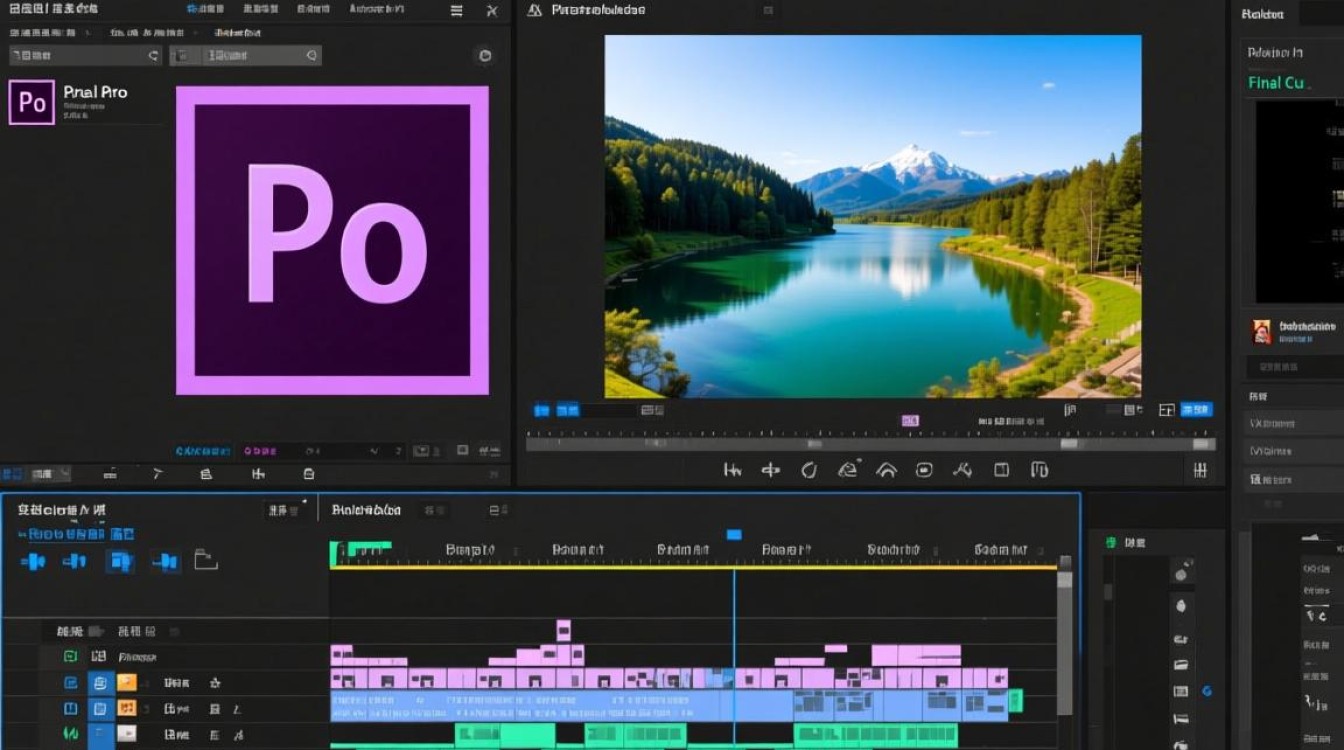Click the crosshair-shaped icon under the preview

(770, 469)
